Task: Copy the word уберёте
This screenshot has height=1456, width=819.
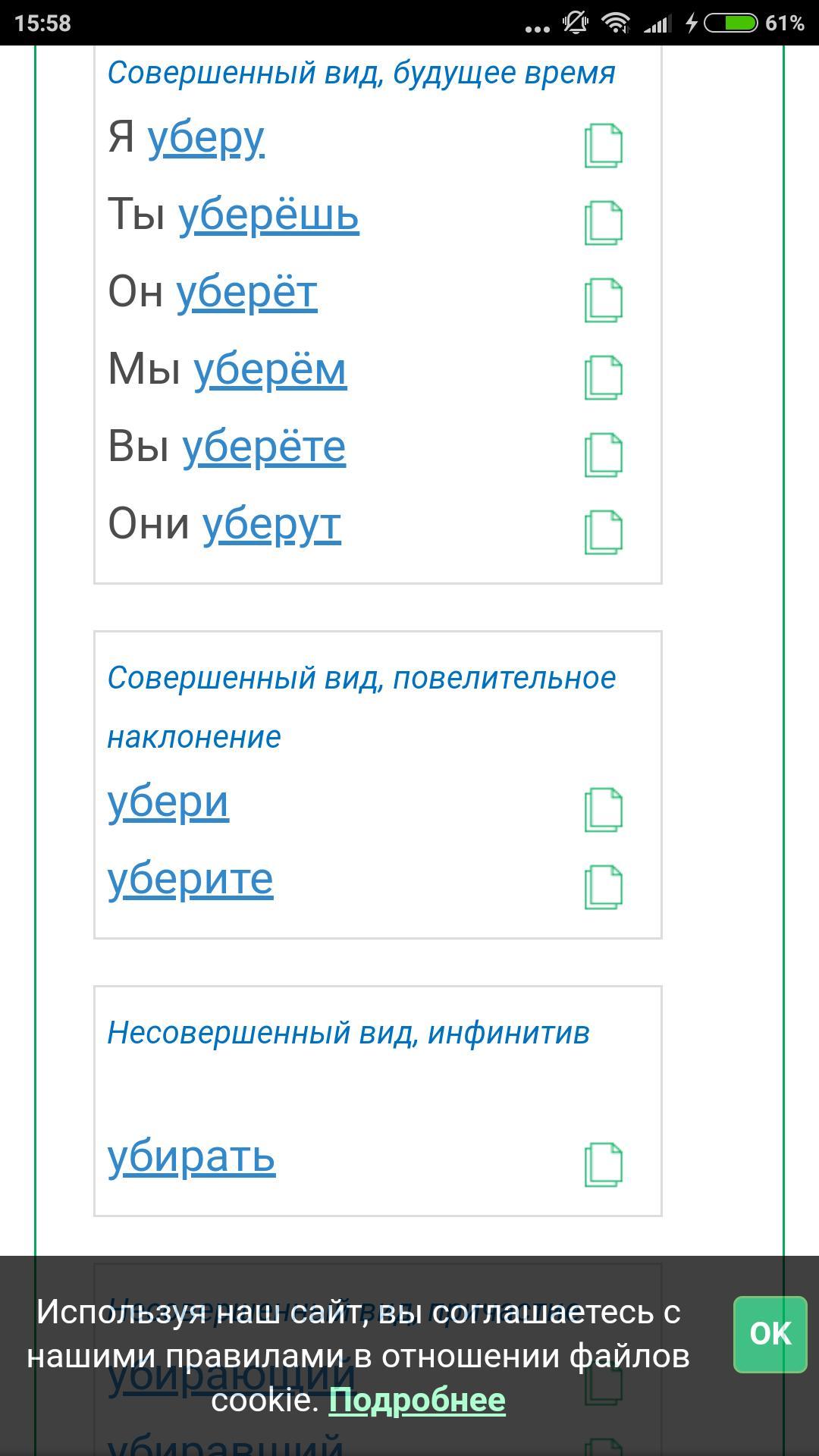Action: point(604,455)
